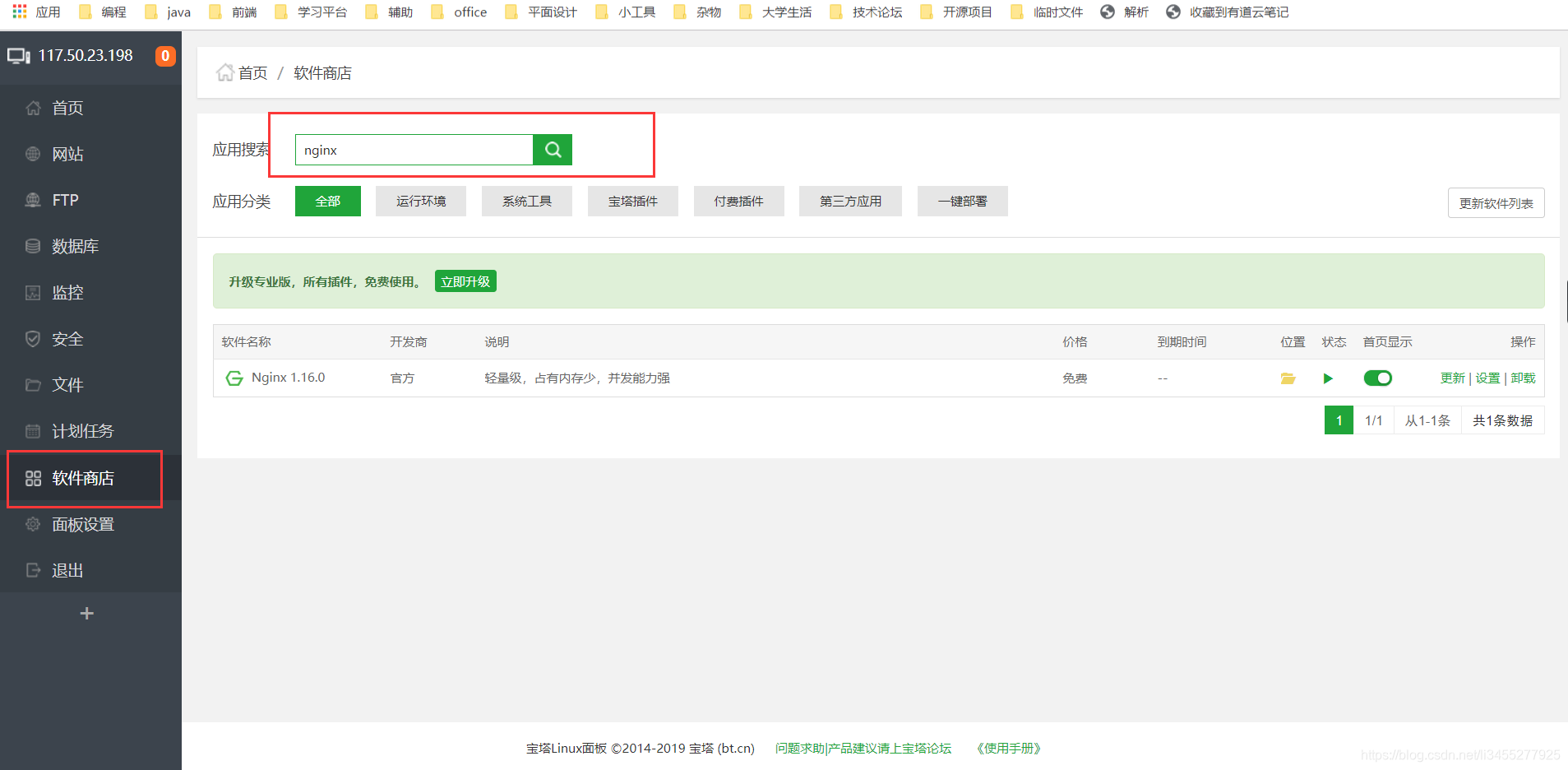
Task: Open the 解析 bookmark
Action: coord(1125,12)
